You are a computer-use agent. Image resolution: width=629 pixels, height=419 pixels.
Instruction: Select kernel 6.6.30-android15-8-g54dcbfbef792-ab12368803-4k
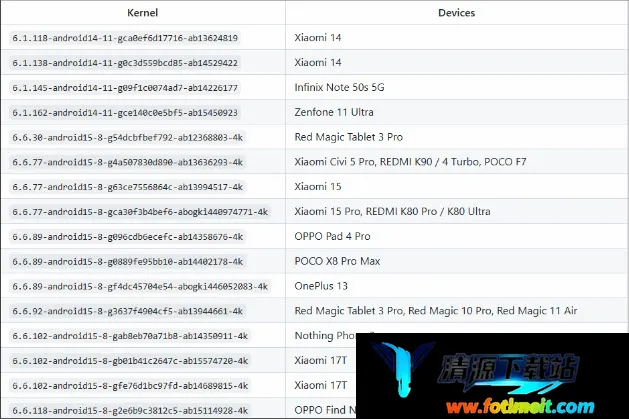[128, 138]
